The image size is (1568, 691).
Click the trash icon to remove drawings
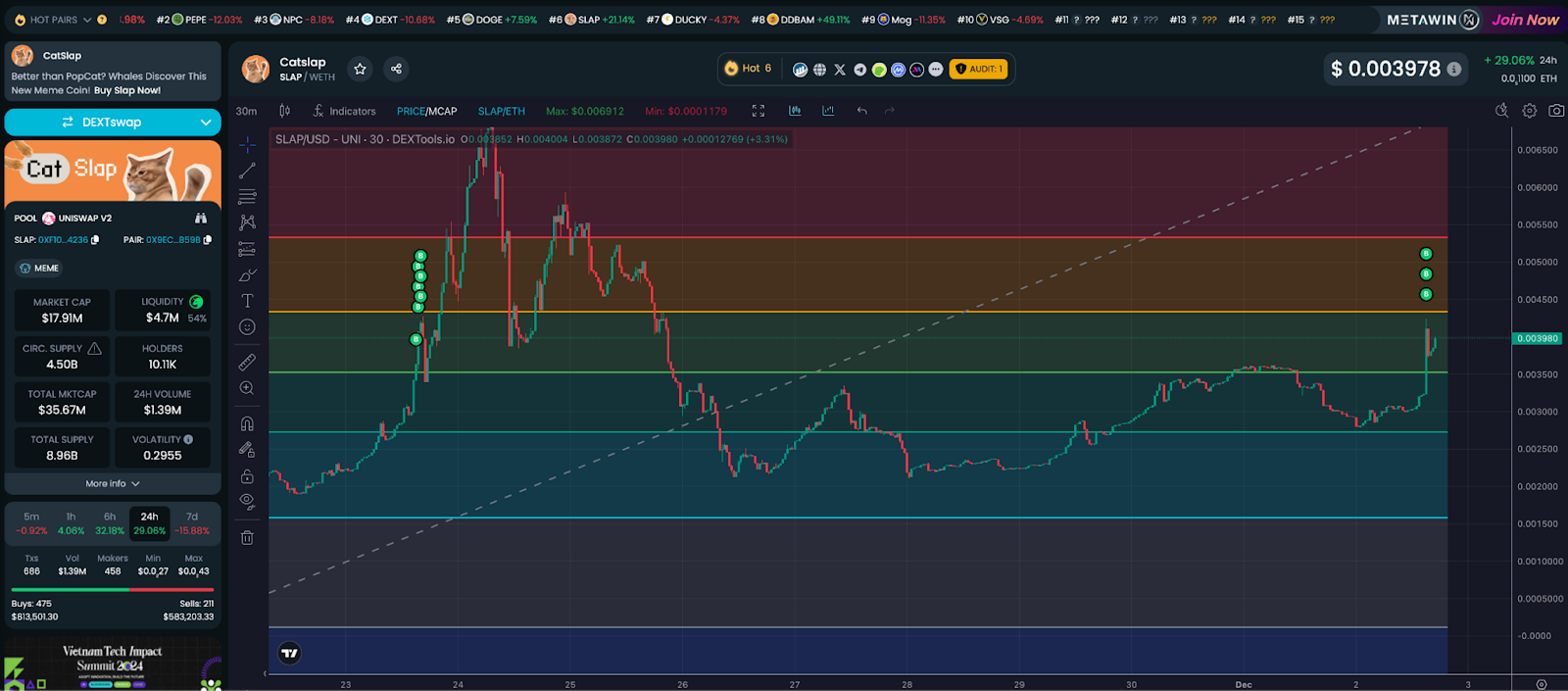coord(247,537)
